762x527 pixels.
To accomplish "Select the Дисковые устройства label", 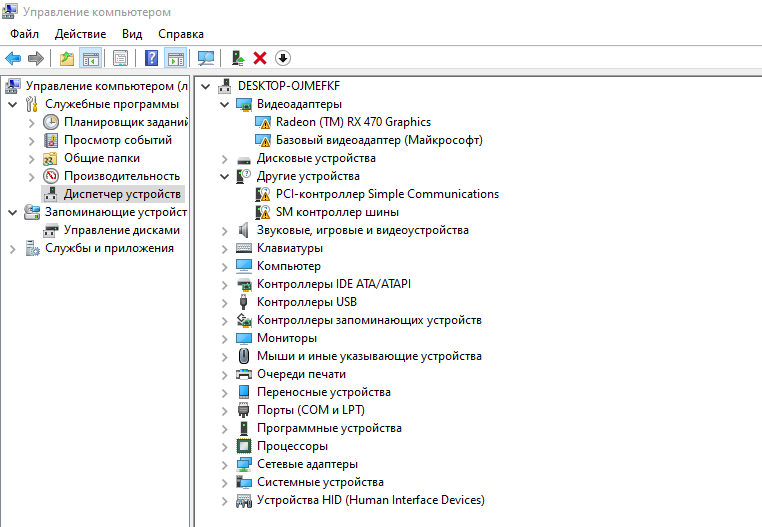I will [x=316, y=158].
